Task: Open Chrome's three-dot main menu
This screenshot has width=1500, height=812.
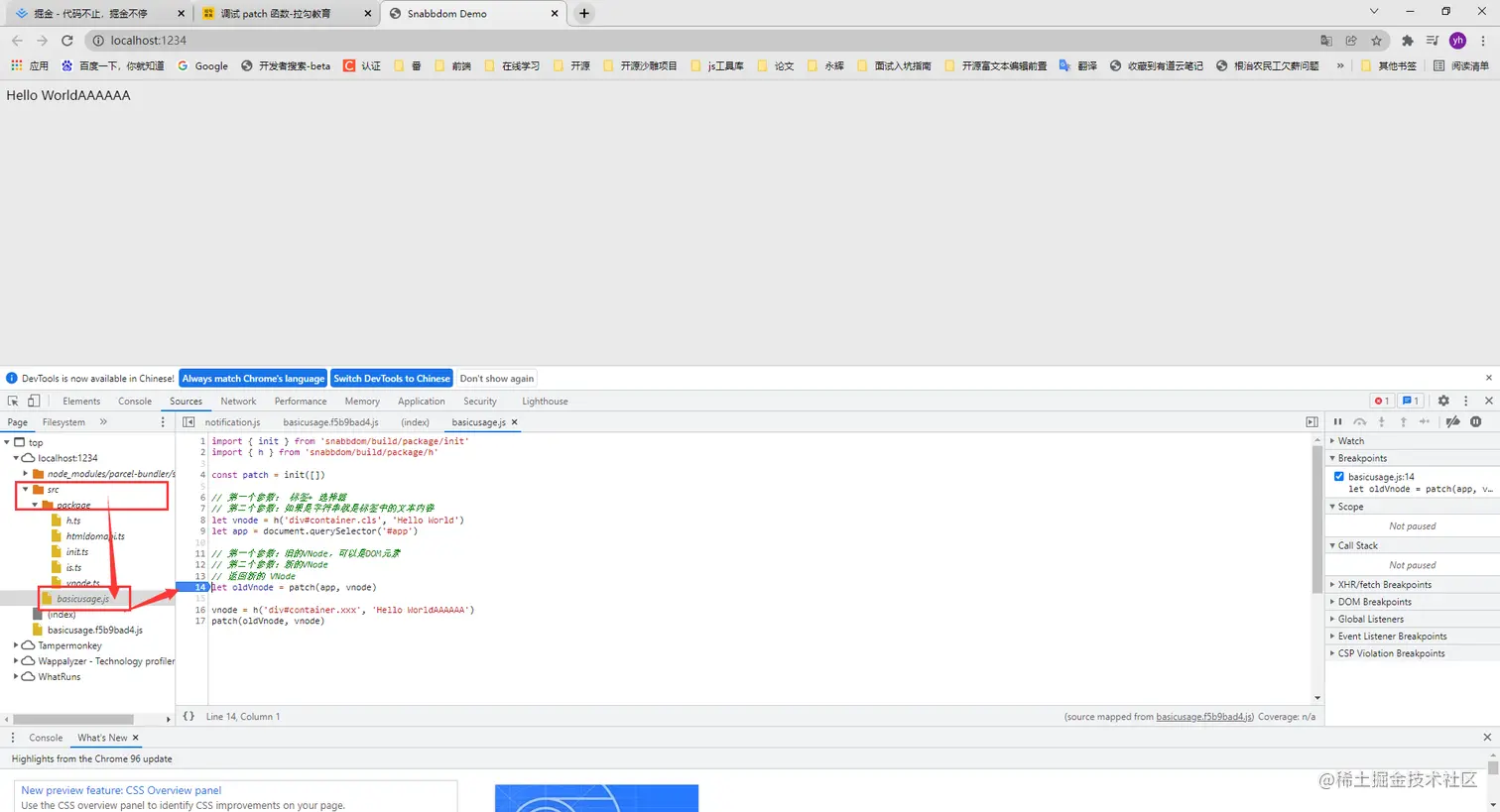Action: [x=1483, y=41]
